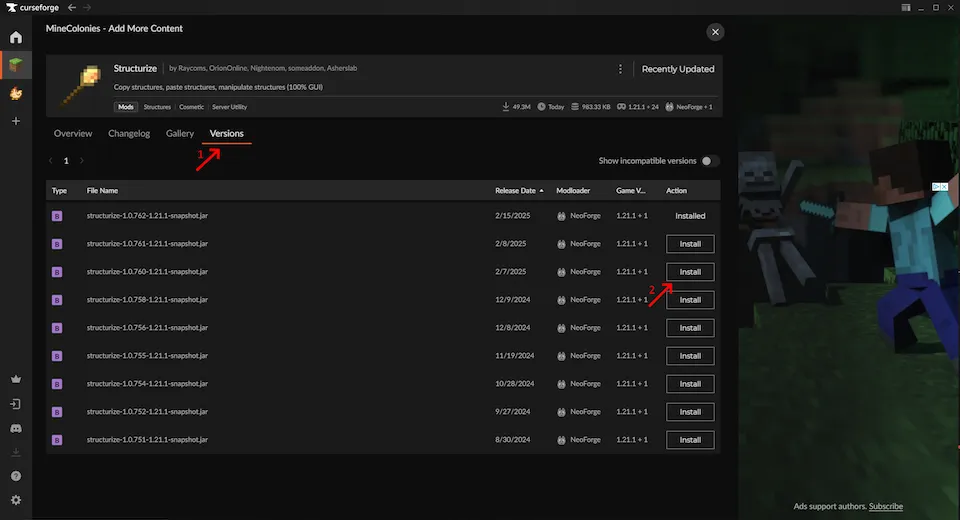This screenshot has width=960, height=520.
Task: Install structurize-1.0.758 snapshot
Action: point(690,300)
